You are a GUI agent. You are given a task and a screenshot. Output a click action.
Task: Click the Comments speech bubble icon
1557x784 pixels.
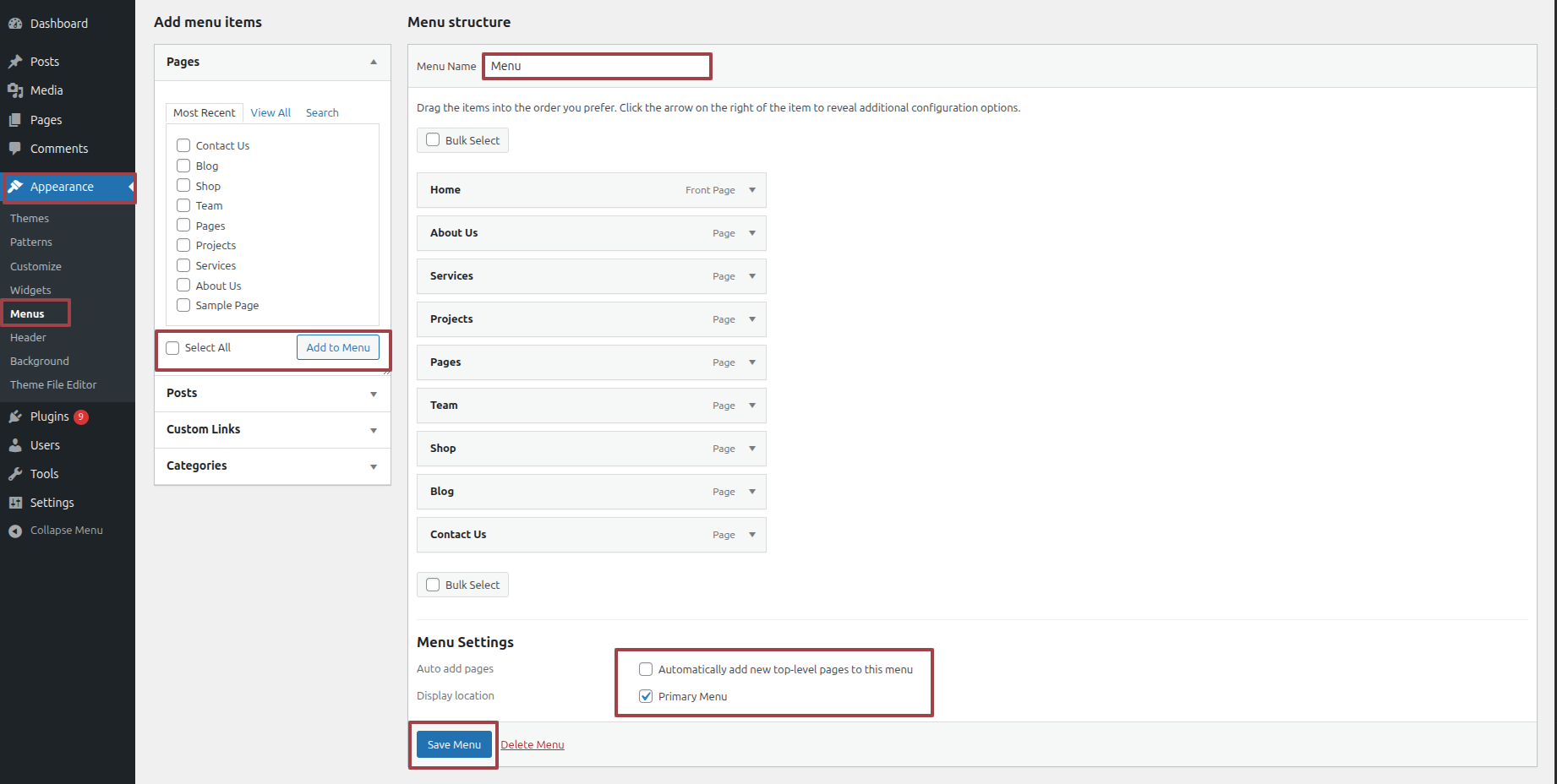[15, 149]
